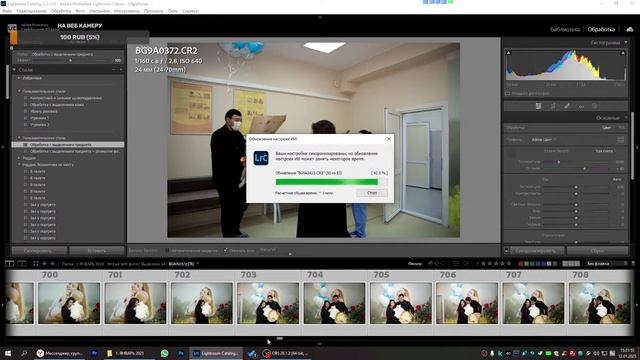Go back with filmstrip left arrow

[44, 264]
